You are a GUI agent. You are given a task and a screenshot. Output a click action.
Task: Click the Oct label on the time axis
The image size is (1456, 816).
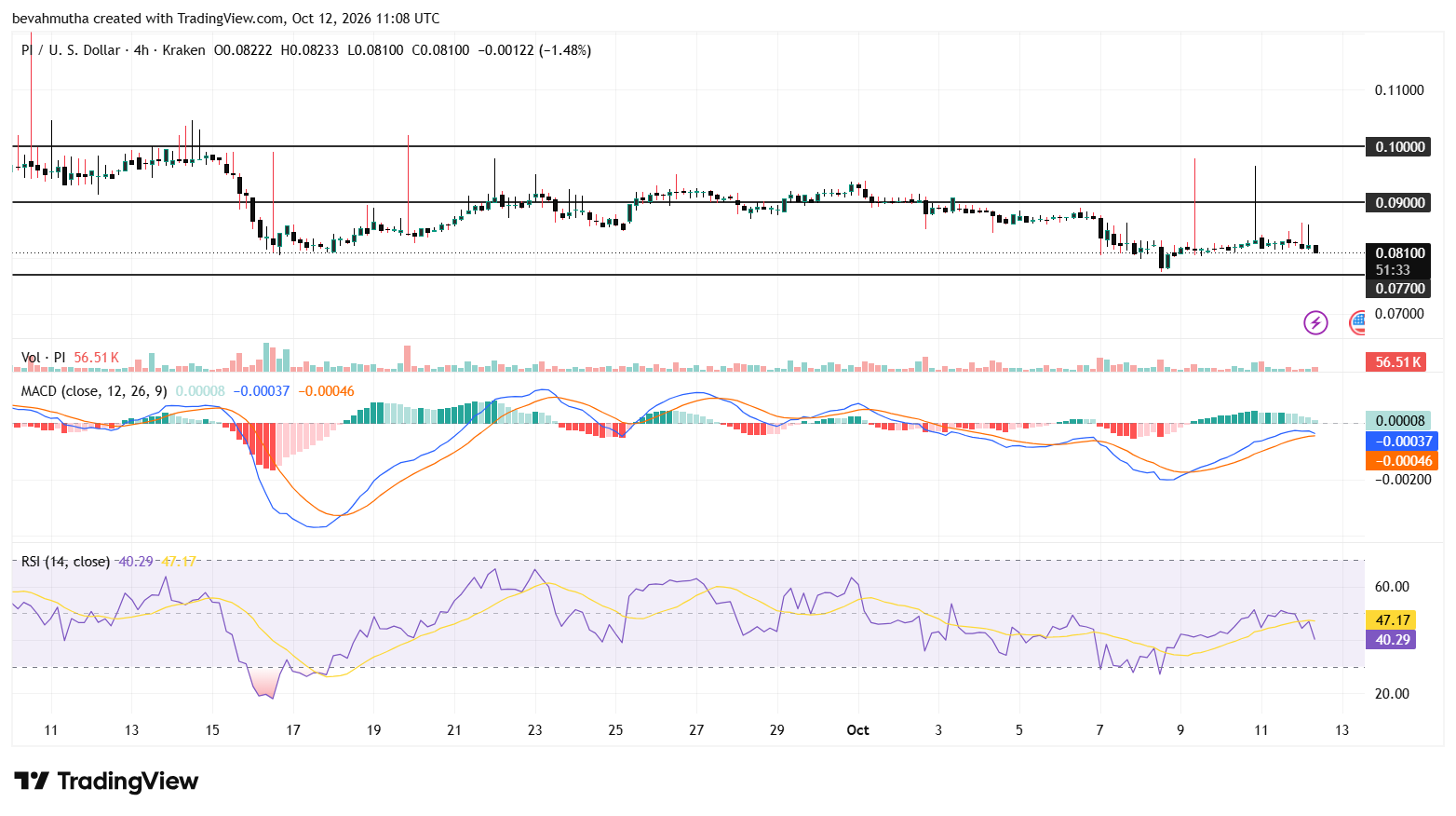tap(857, 730)
